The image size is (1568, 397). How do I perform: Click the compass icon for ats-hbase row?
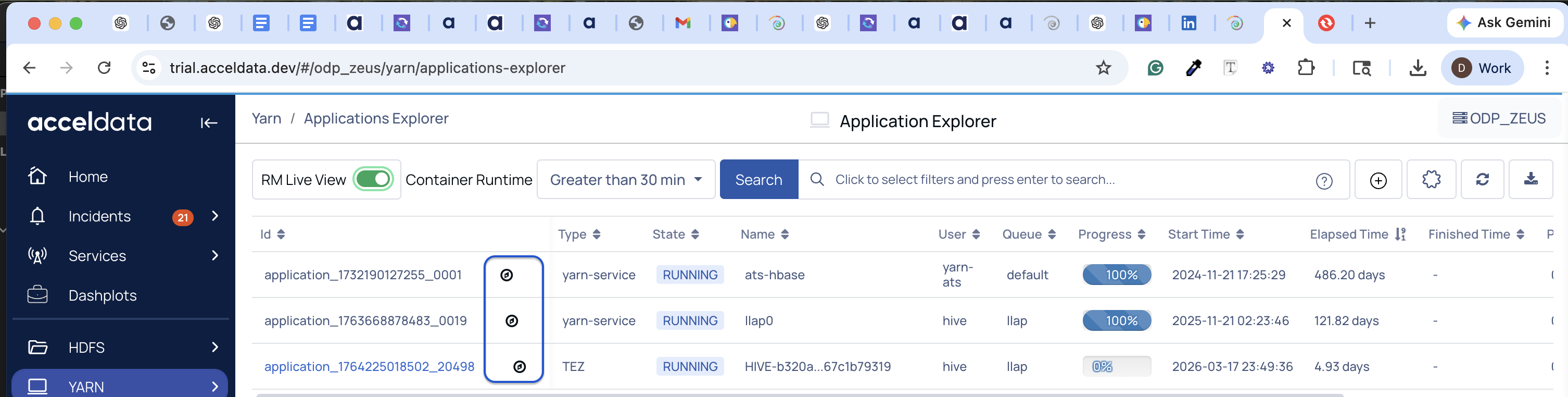click(507, 275)
